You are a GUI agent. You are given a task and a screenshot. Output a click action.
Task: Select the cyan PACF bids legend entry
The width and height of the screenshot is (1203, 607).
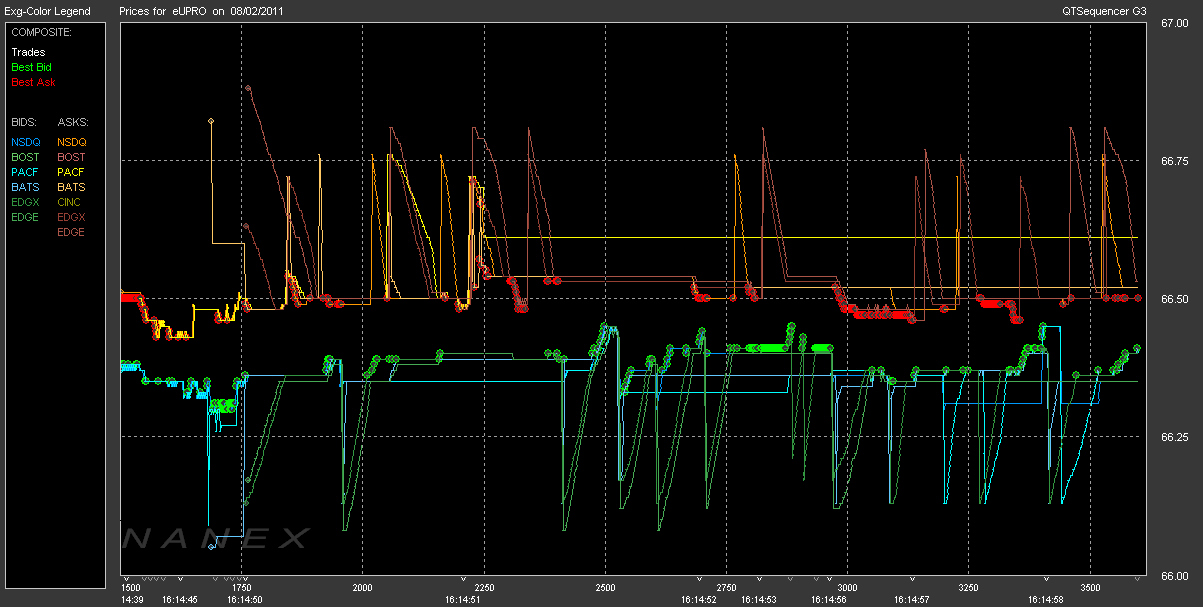point(25,172)
